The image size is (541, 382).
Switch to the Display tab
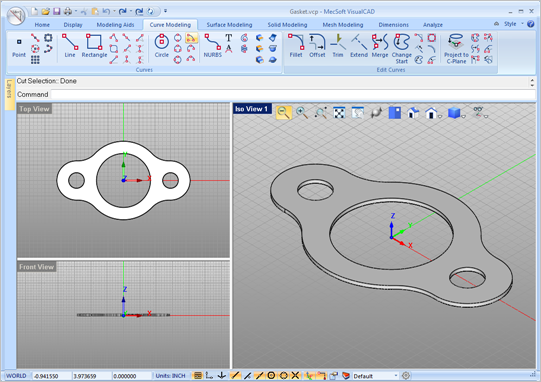(73, 25)
